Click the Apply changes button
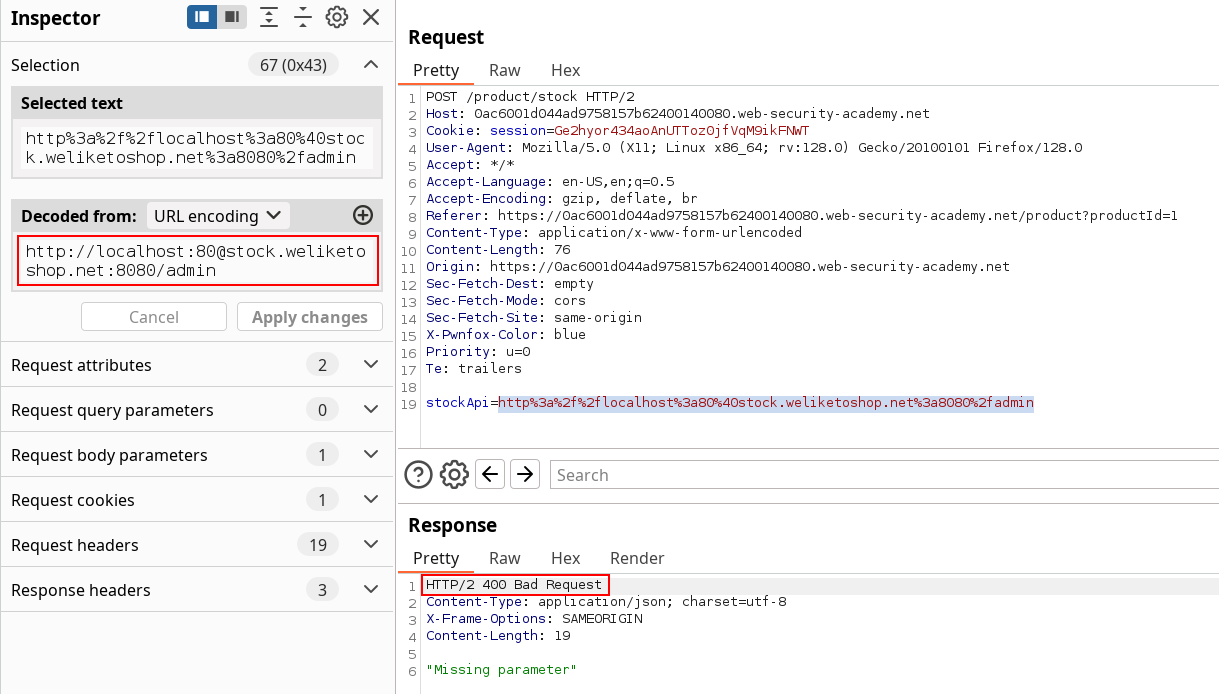 (309, 317)
